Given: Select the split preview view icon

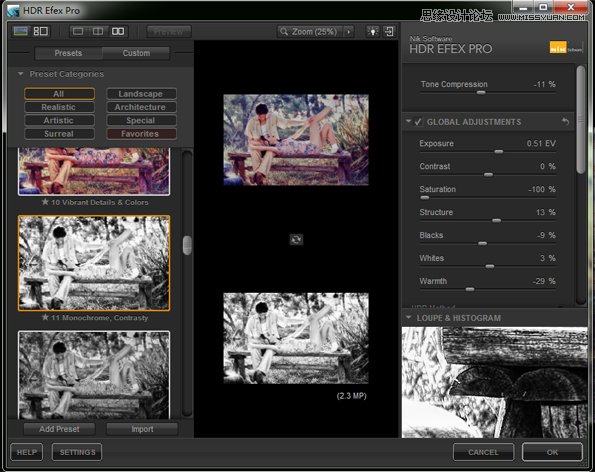Looking at the screenshot, I should click(x=98, y=31).
